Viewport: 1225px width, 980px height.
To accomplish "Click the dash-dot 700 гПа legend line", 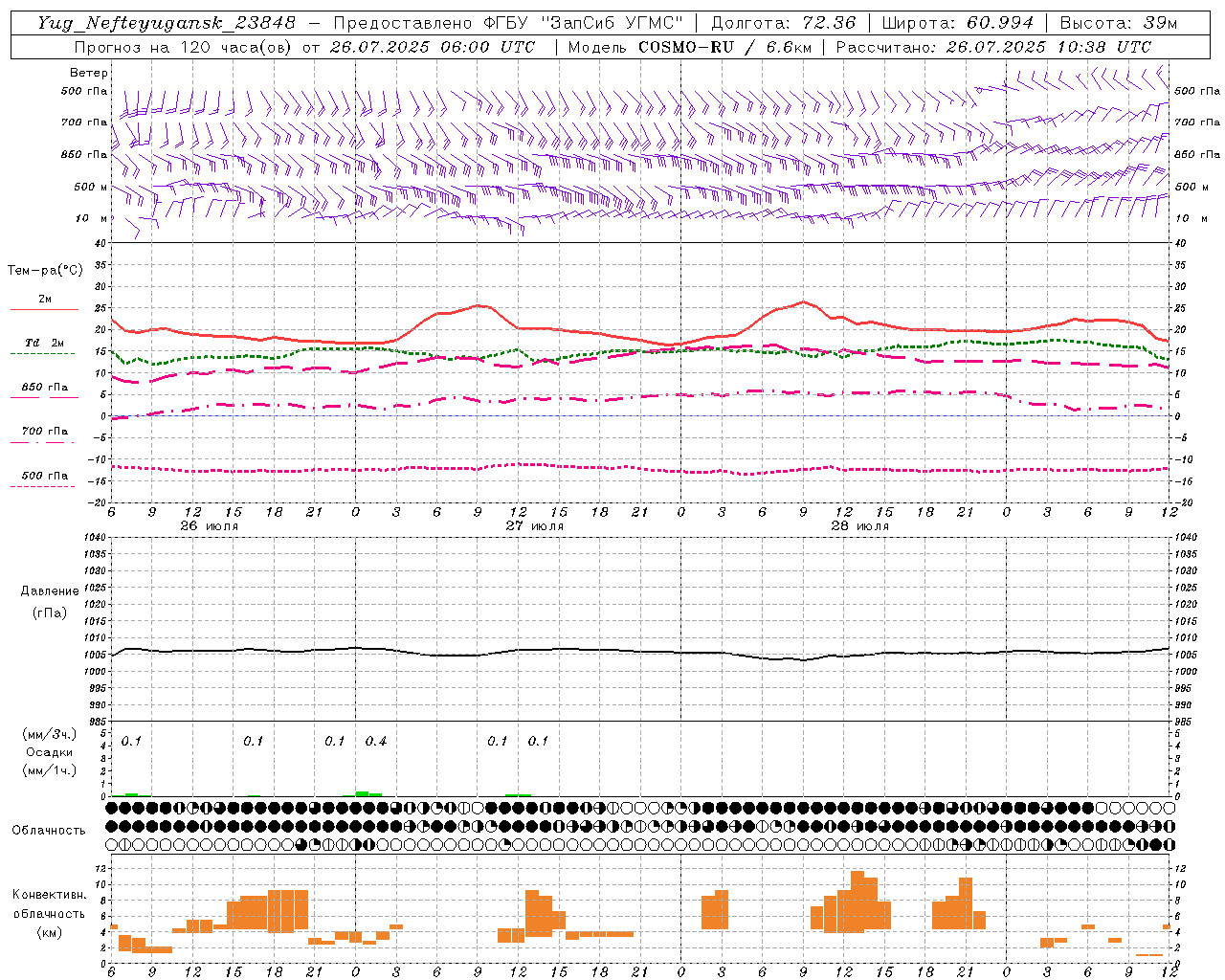I will (42, 442).
